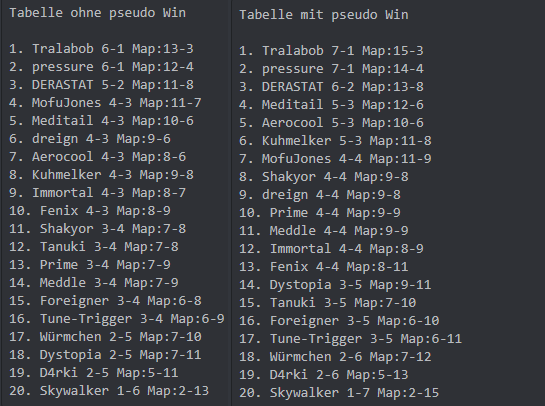Select Skywalker 1-7 Map:2-15 entry
The height and width of the screenshot is (406, 545).
[x=339, y=393]
